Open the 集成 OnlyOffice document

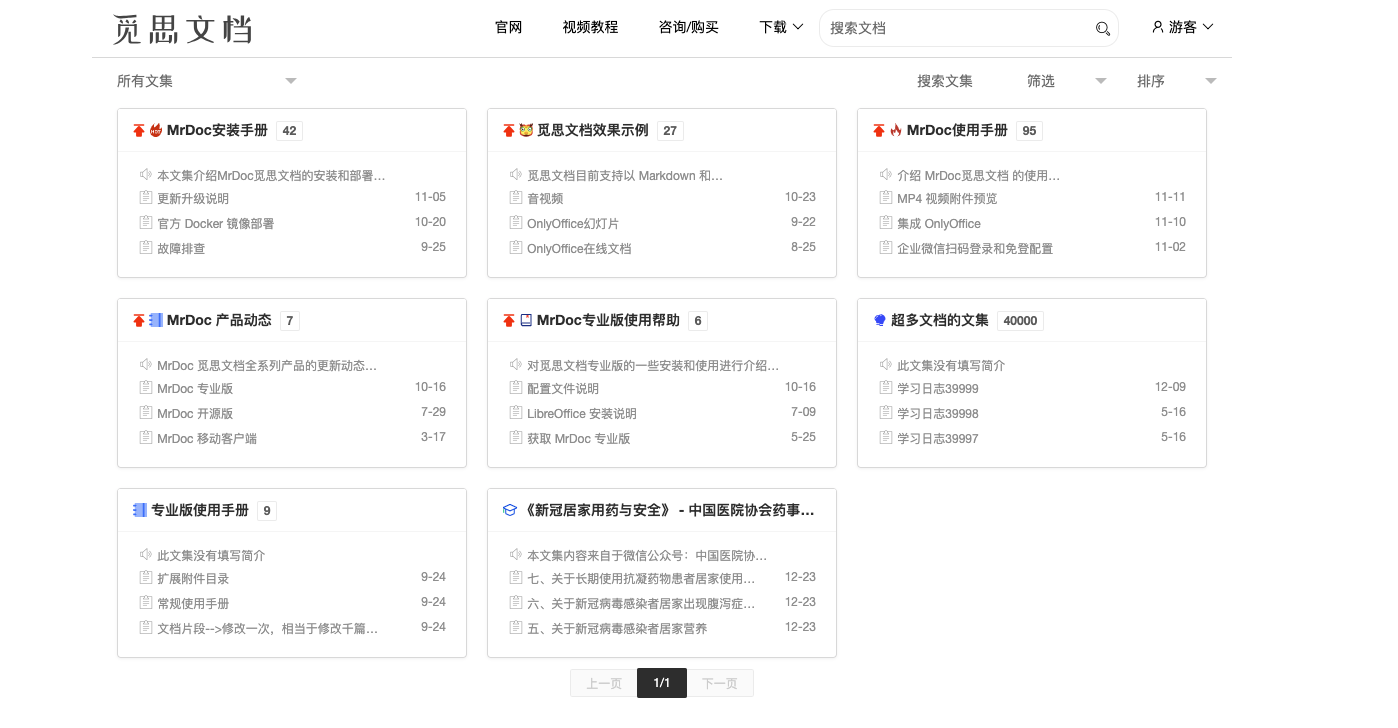939,223
